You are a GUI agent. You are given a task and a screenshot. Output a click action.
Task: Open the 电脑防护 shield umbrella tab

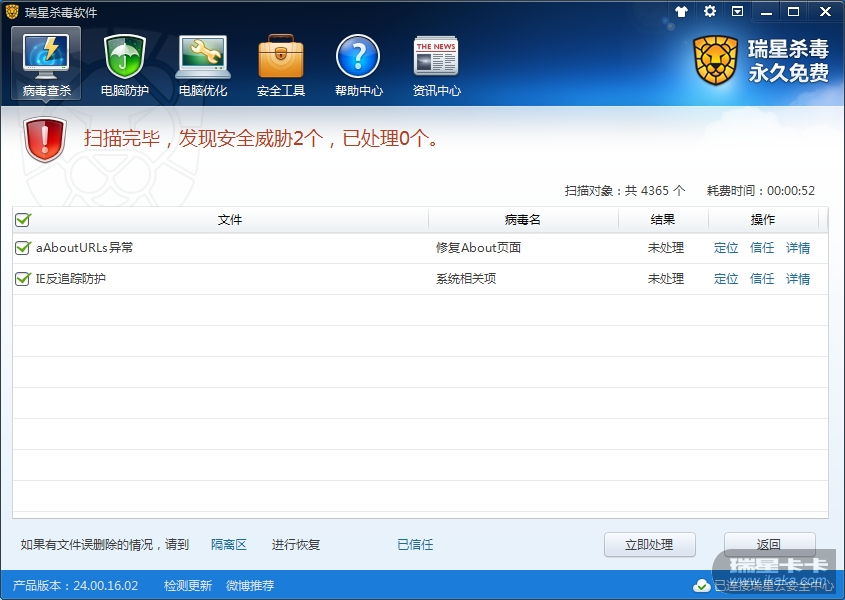point(124,63)
